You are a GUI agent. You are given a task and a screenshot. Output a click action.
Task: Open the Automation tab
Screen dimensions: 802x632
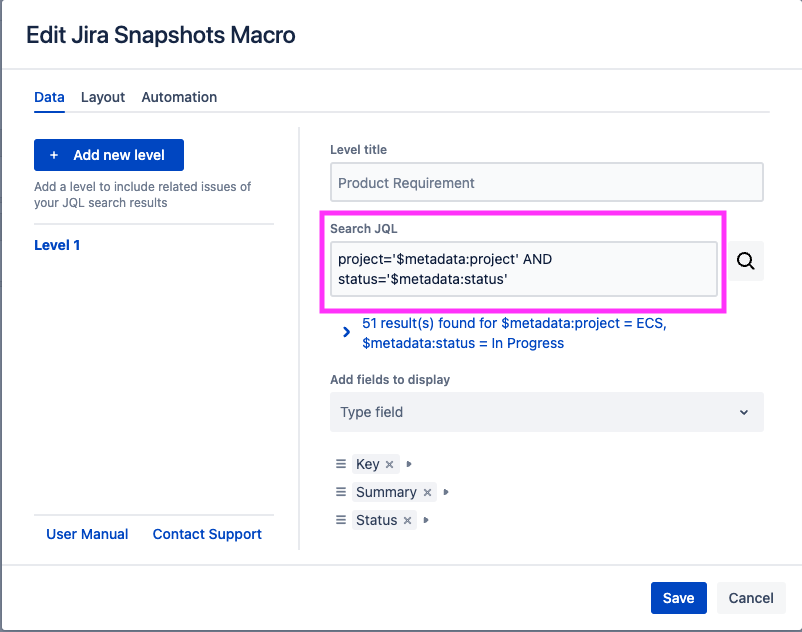pyautogui.click(x=179, y=97)
